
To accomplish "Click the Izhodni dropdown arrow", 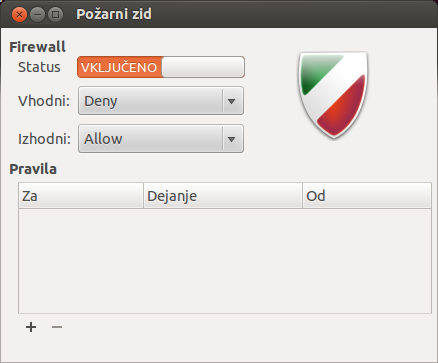I will pos(232,139).
